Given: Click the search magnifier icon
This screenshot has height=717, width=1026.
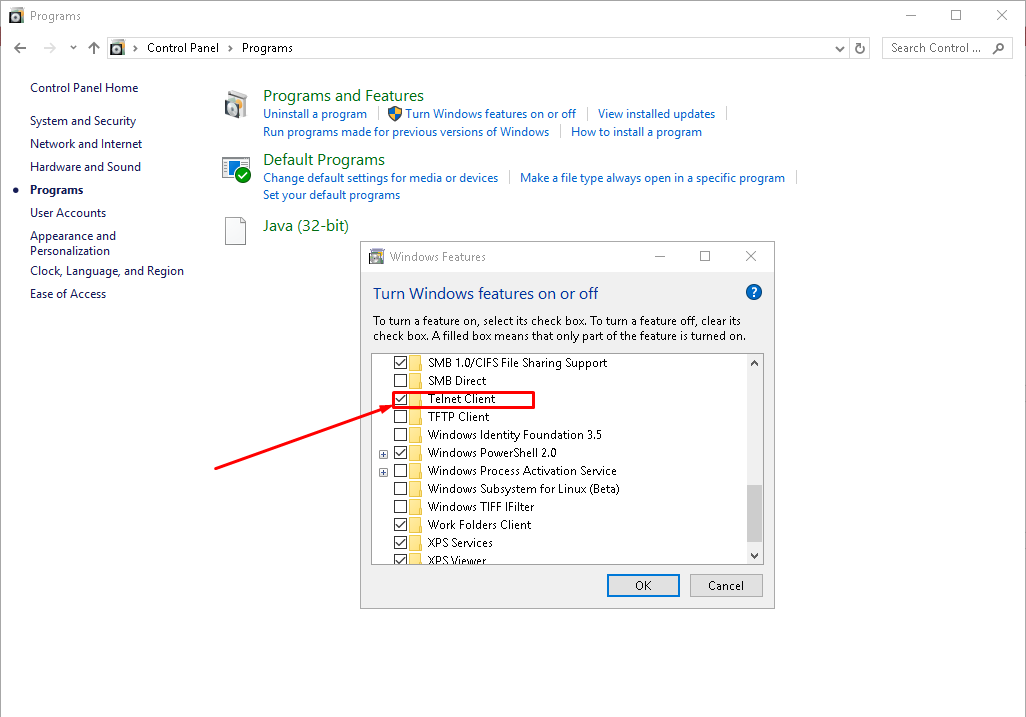Looking at the screenshot, I should 998,48.
